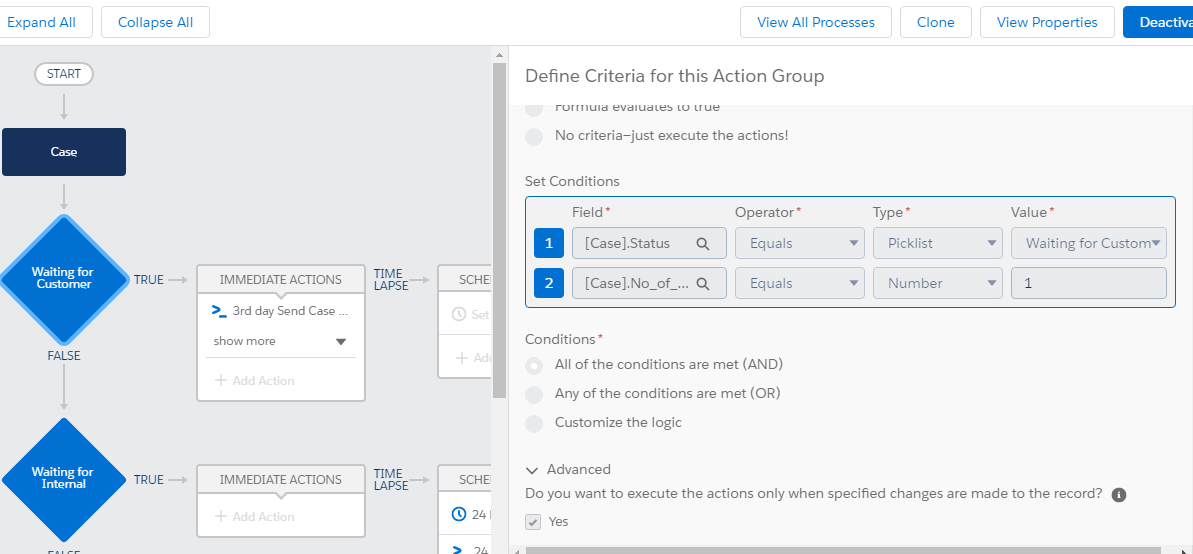Expand "show more" in Immediate Actions
The image size is (1193, 554).
pos(281,341)
